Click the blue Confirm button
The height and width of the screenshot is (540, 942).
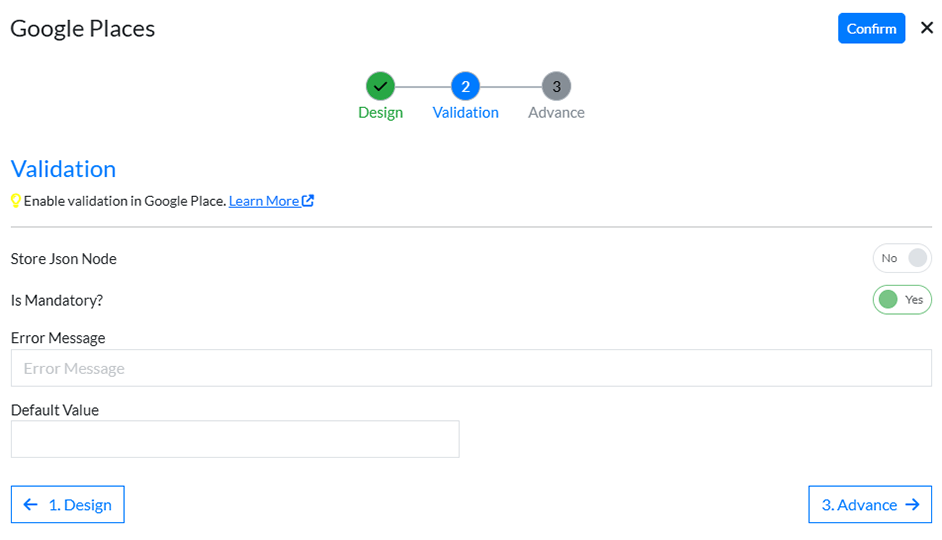(x=871, y=28)
